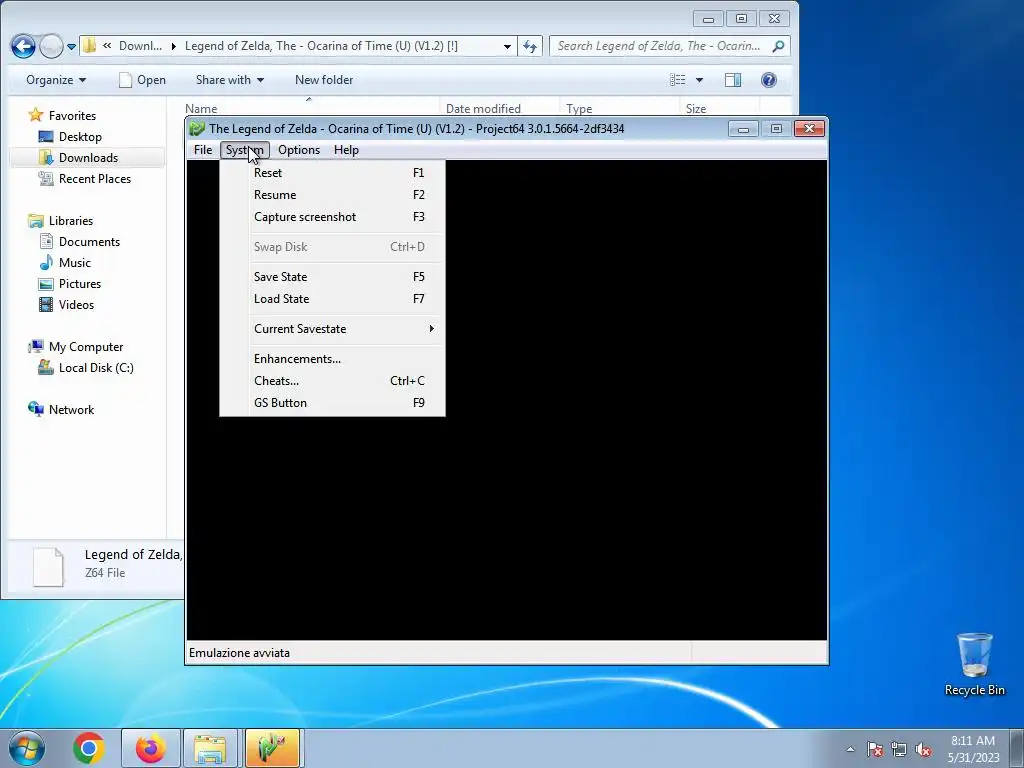Launch Google Chrome from the taskbar

[x=89, y=748]
